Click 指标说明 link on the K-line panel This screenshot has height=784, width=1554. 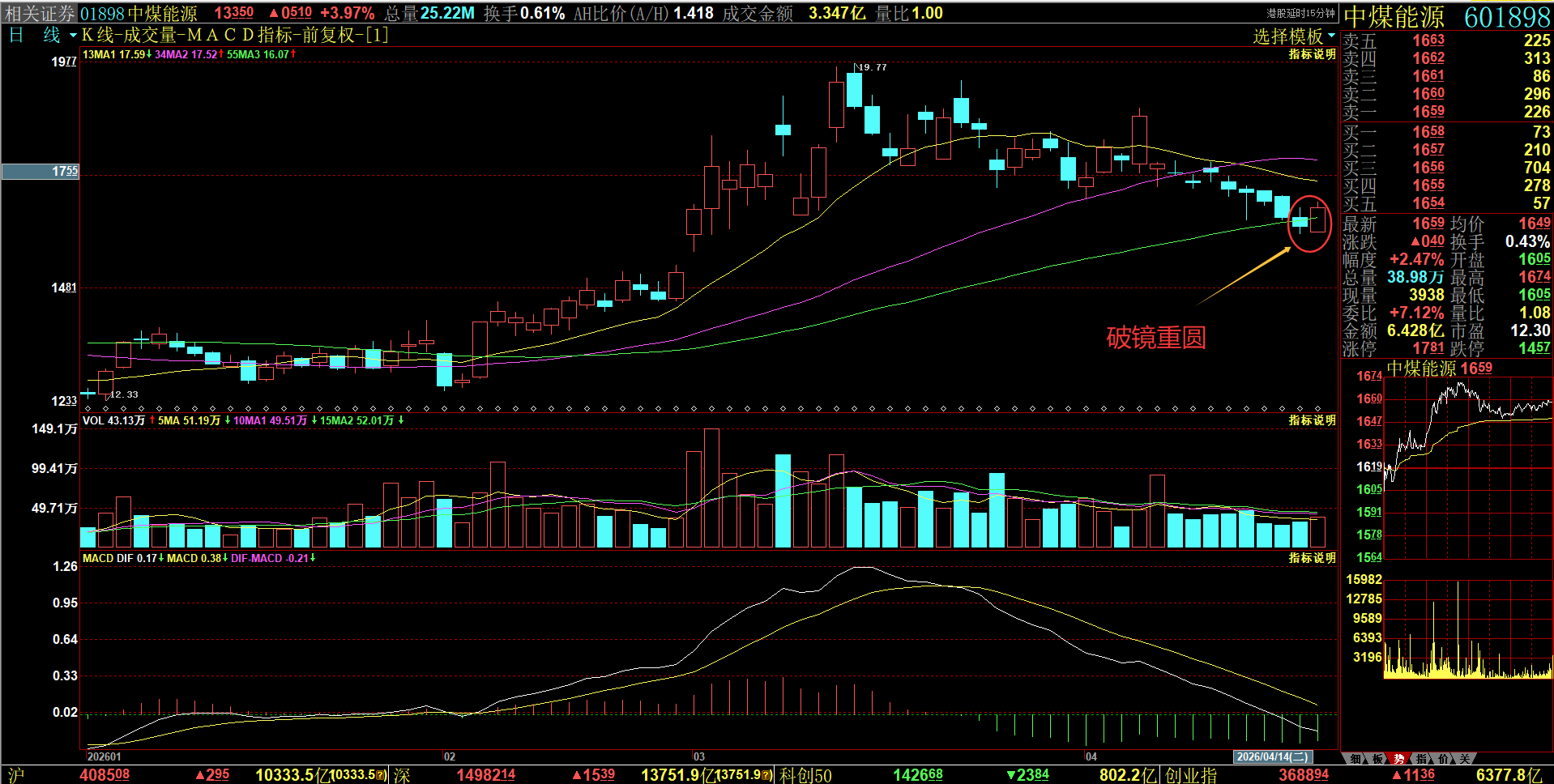(x=1313, y=54)
